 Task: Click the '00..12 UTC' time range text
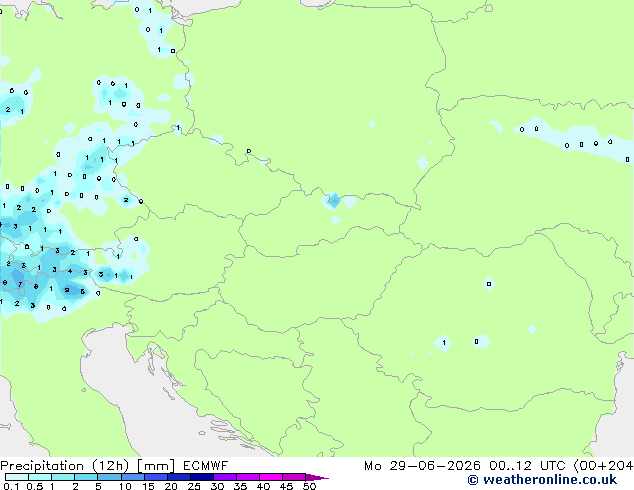click(527, 466)
